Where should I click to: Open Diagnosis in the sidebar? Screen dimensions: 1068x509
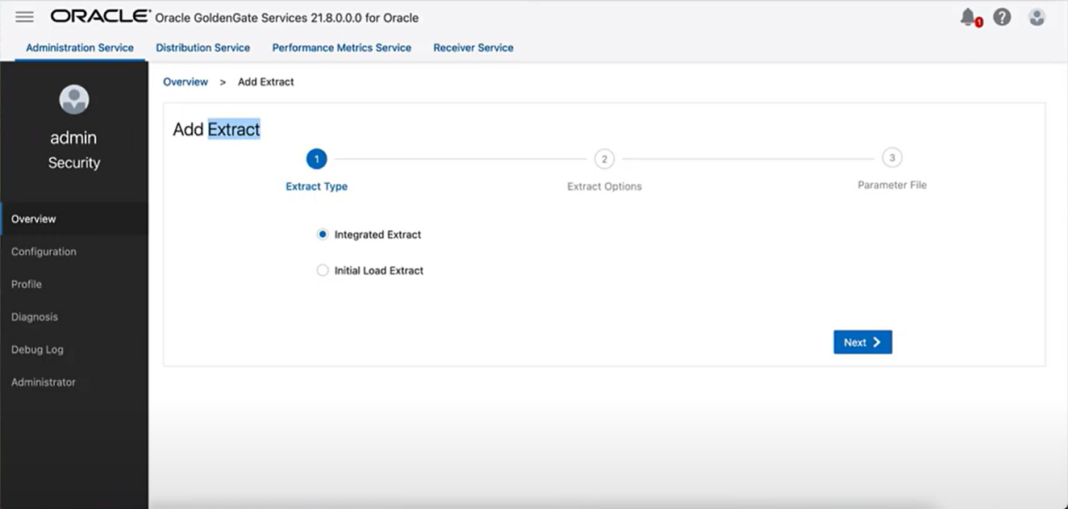point(35,317)
